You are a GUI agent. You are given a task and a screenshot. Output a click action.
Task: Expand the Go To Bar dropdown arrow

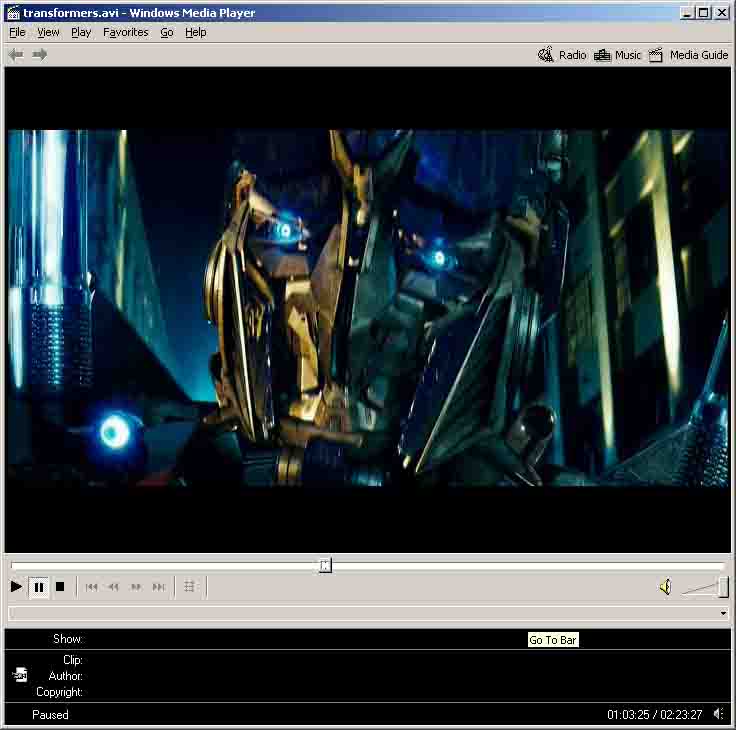coord(723,613)
